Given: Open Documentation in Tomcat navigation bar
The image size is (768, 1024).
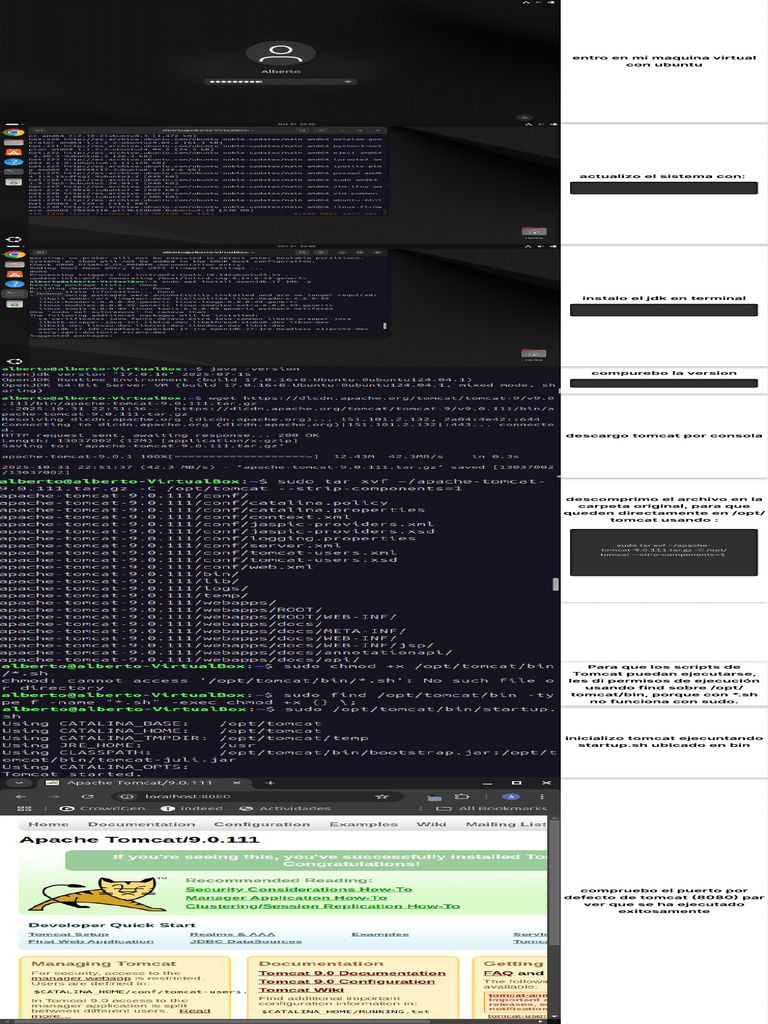Looking at the screenshot, I should coord(141,824).
